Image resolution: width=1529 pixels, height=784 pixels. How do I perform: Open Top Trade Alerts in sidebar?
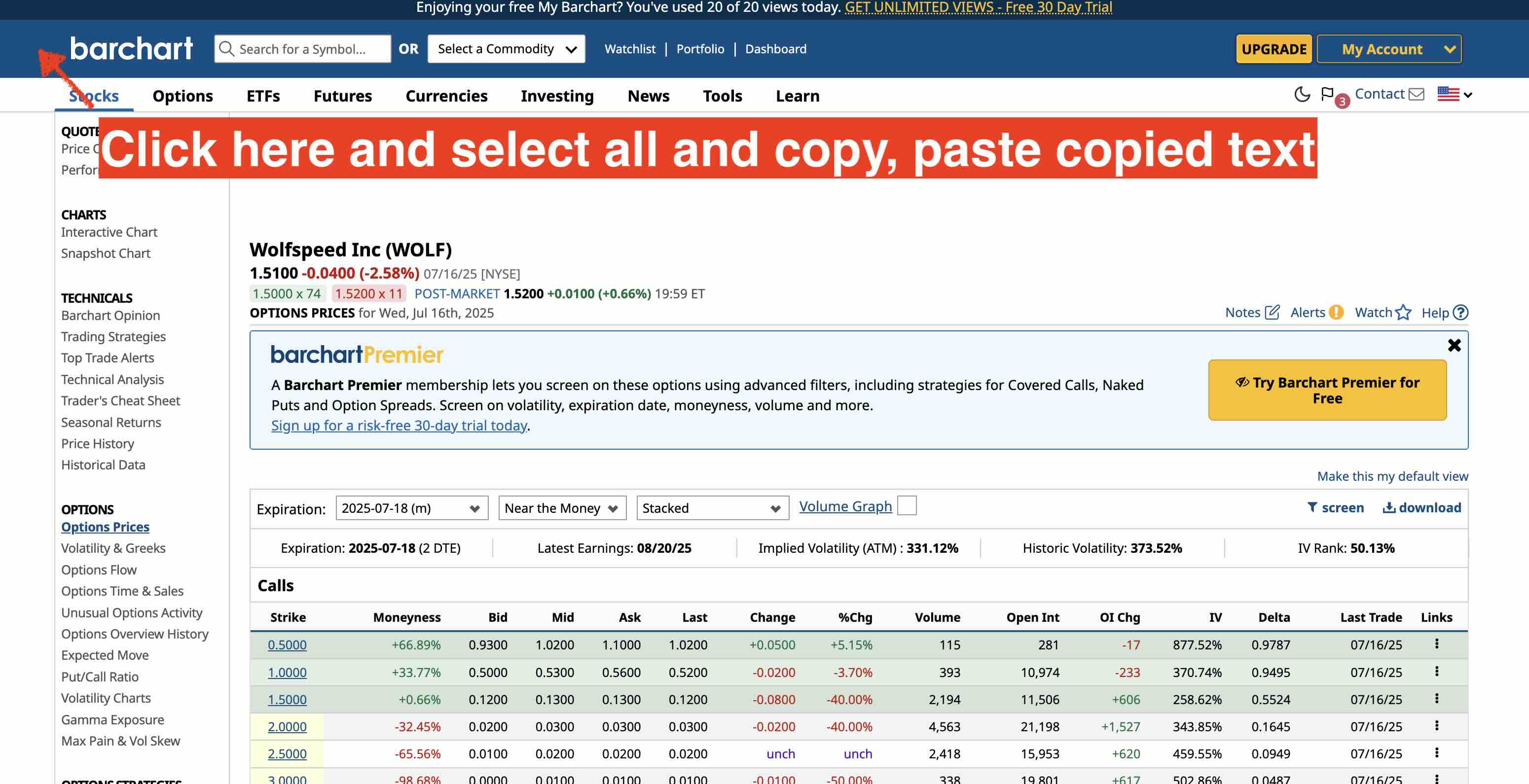coord(108,358)
